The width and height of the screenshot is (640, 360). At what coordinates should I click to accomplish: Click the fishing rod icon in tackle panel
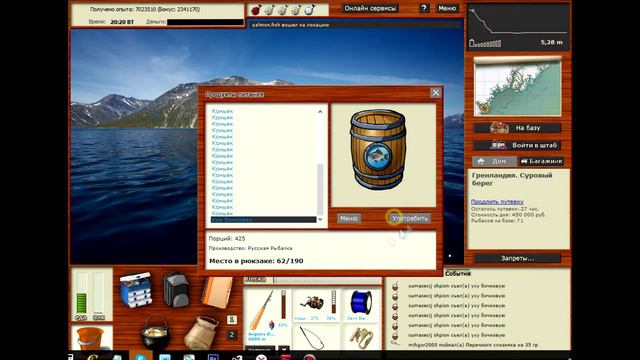coord(262,310)
